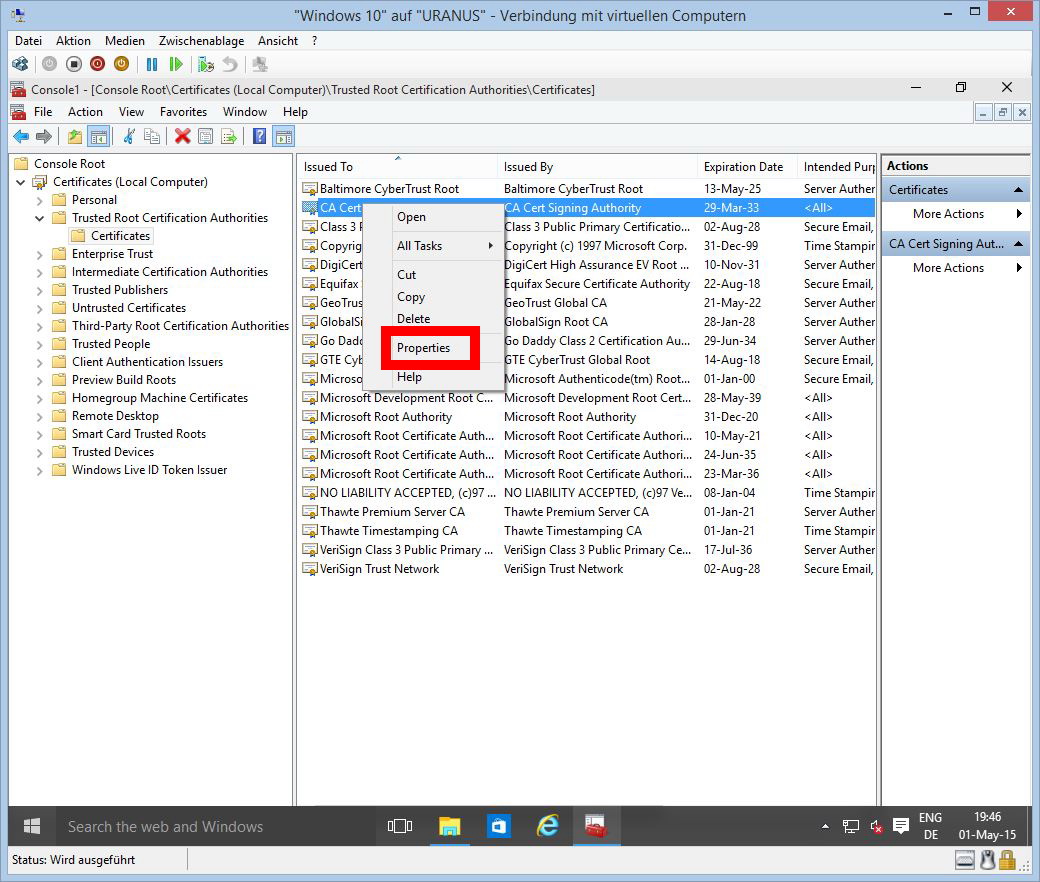Open Internet Explorer from the taskbar
Viewport: 1040px width, 882px height.
547,826
